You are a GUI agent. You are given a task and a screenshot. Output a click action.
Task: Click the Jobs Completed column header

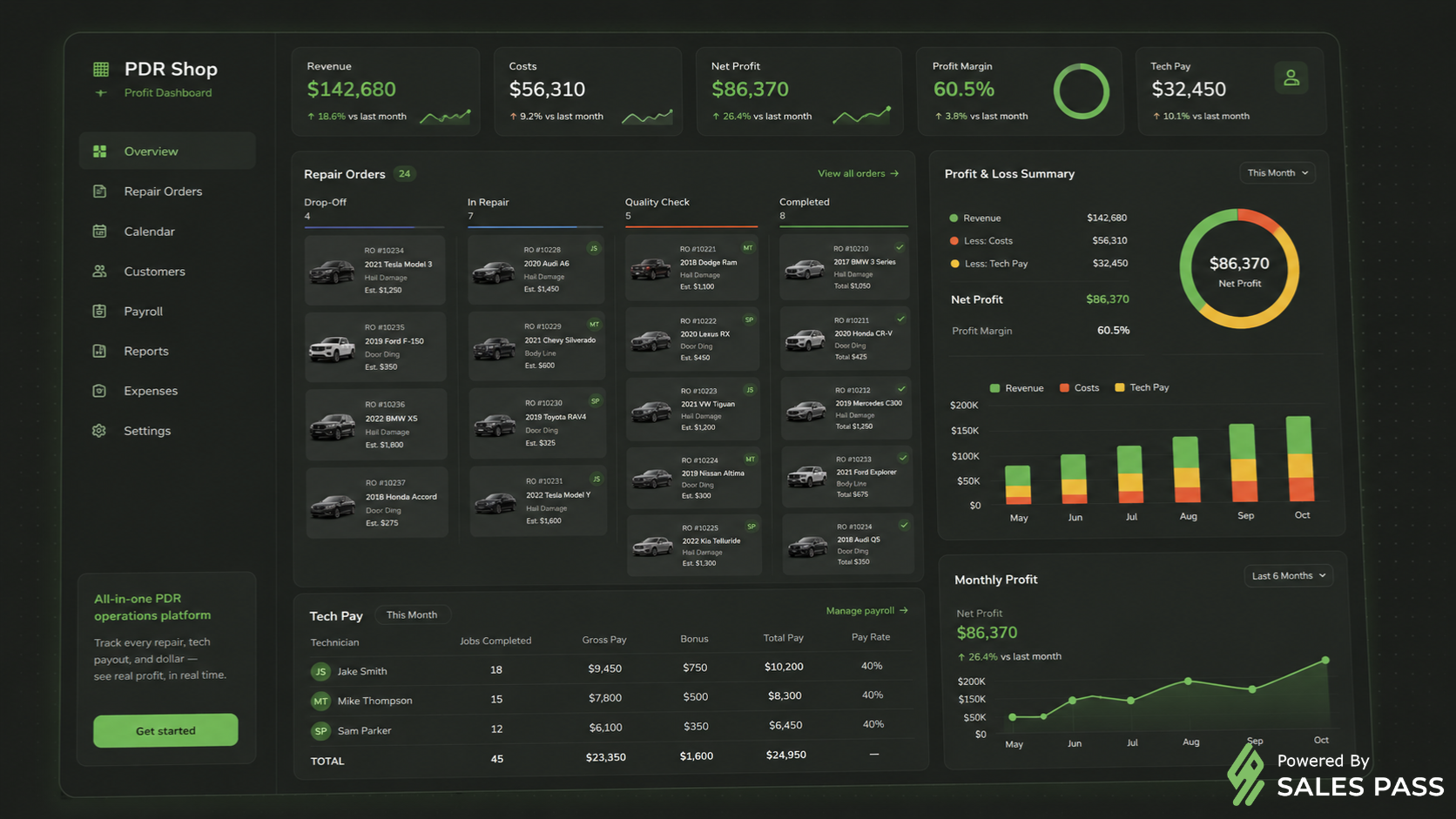pos(495,641)
